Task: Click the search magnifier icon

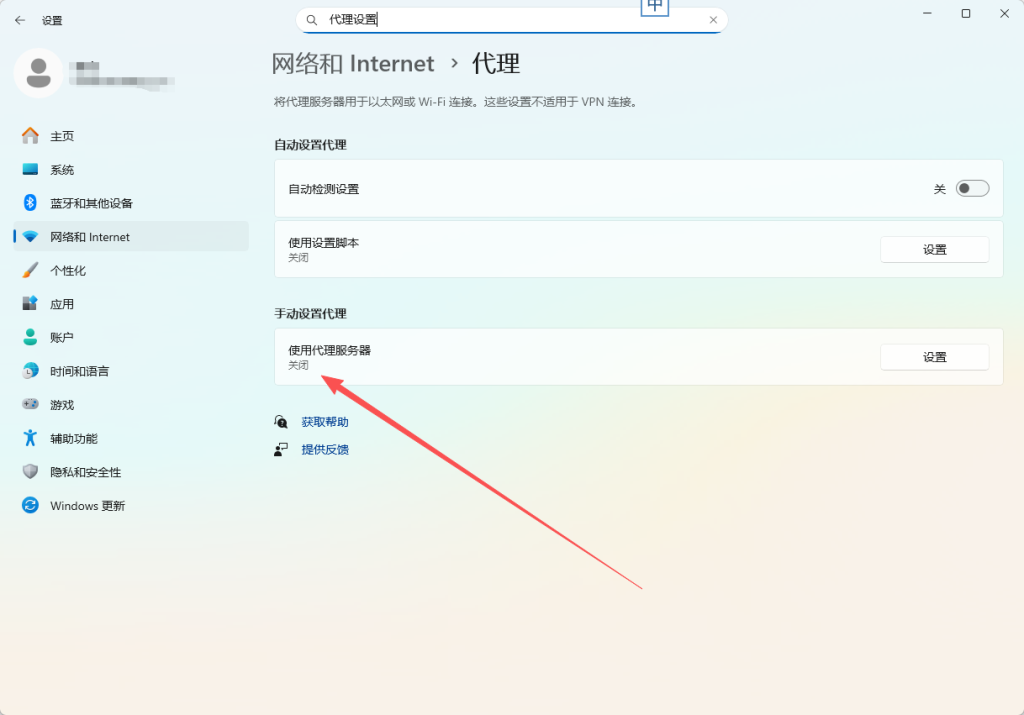Action: click(312, 20)
